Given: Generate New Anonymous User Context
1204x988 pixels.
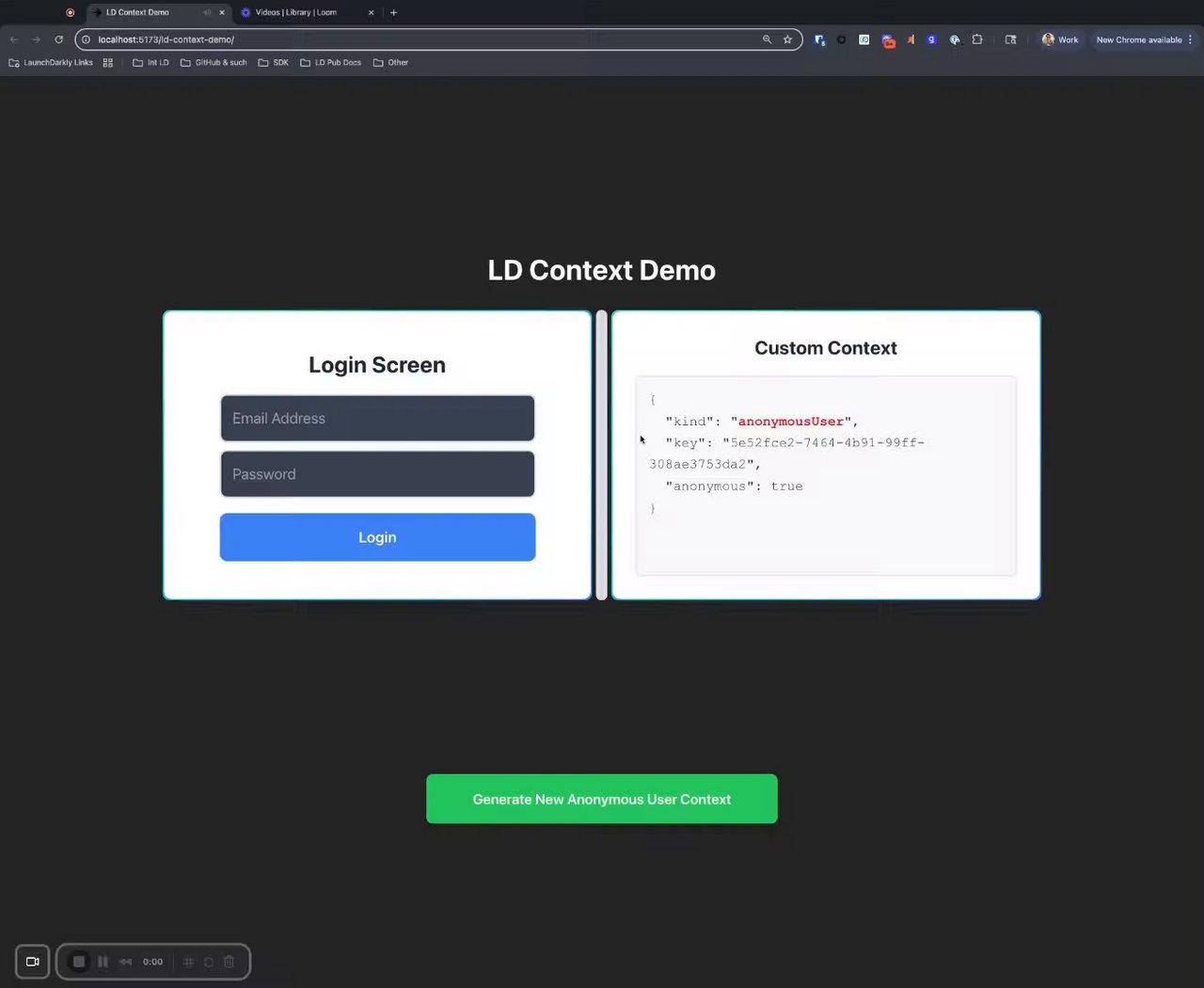Looking at the screenshot, I should click(602, 799).
